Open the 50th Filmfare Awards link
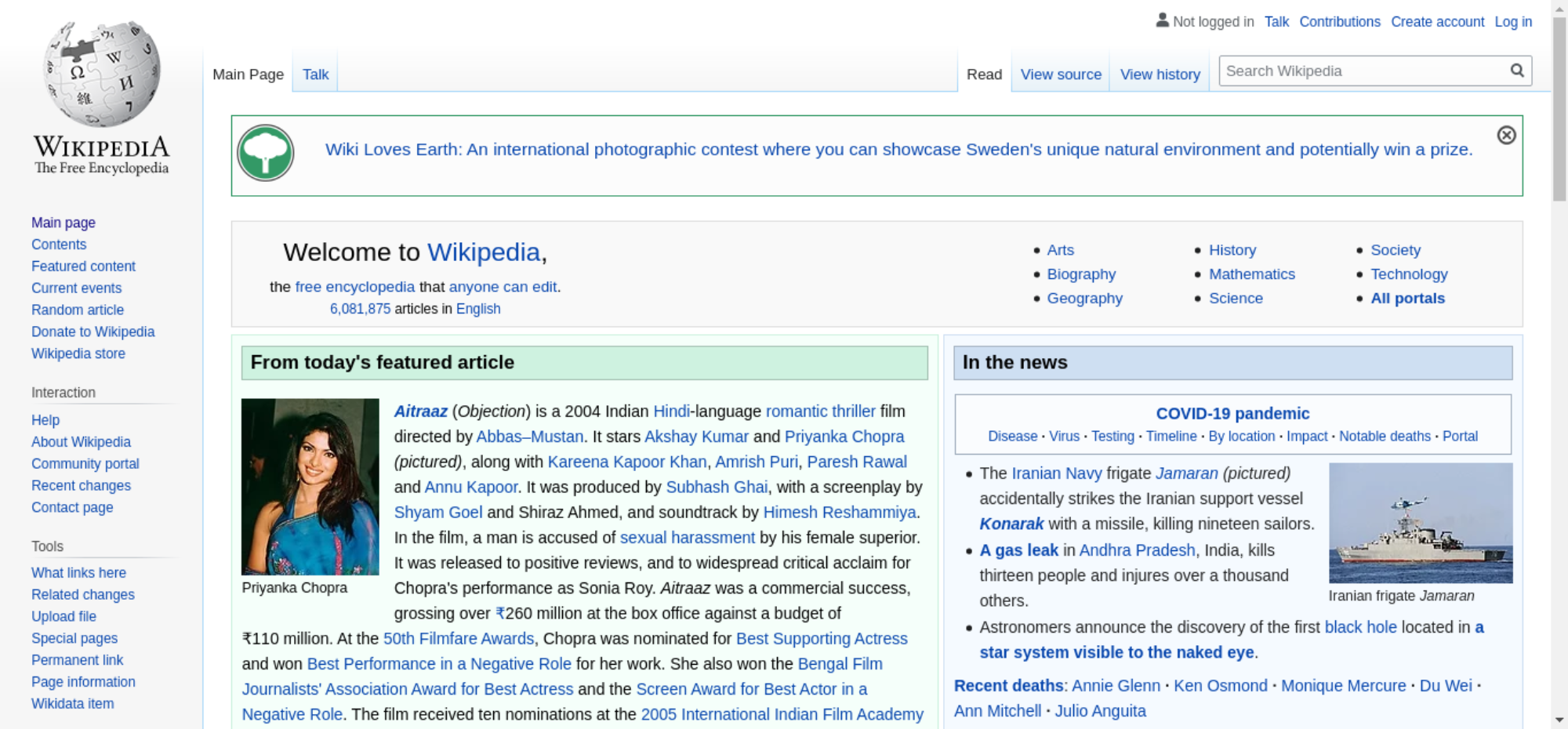1568x729 pixels. click(458, 639)
